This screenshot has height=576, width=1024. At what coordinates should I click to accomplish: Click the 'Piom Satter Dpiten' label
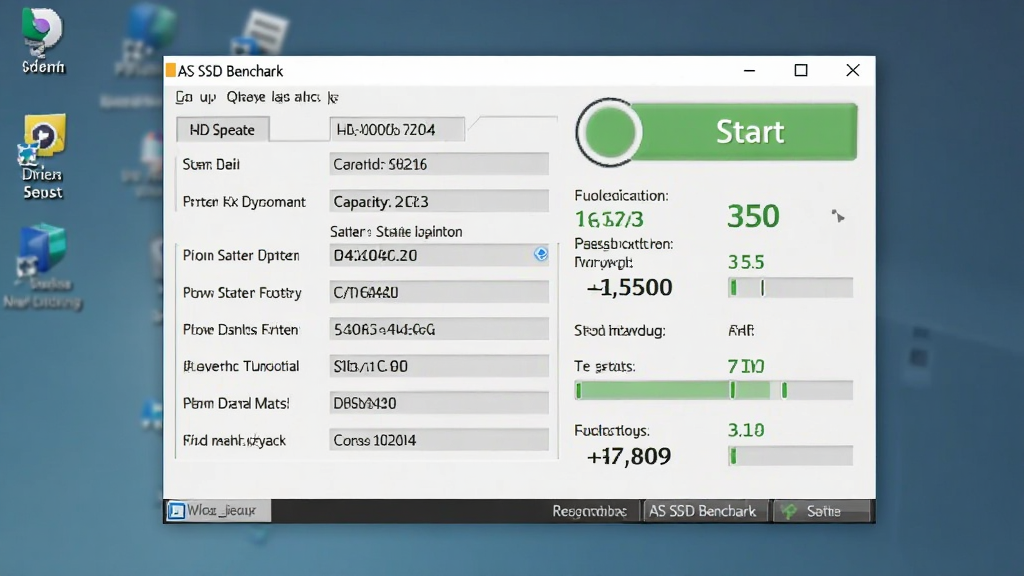241,255
